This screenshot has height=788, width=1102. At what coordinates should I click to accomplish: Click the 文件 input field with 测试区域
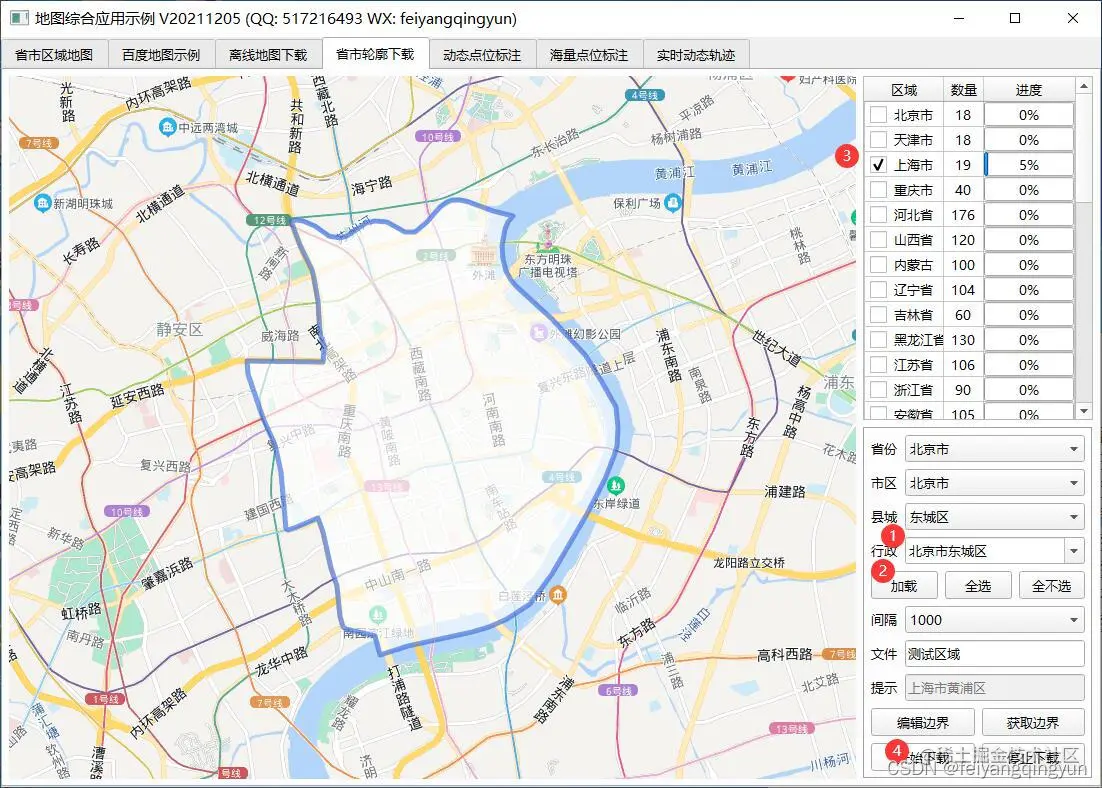994,654
